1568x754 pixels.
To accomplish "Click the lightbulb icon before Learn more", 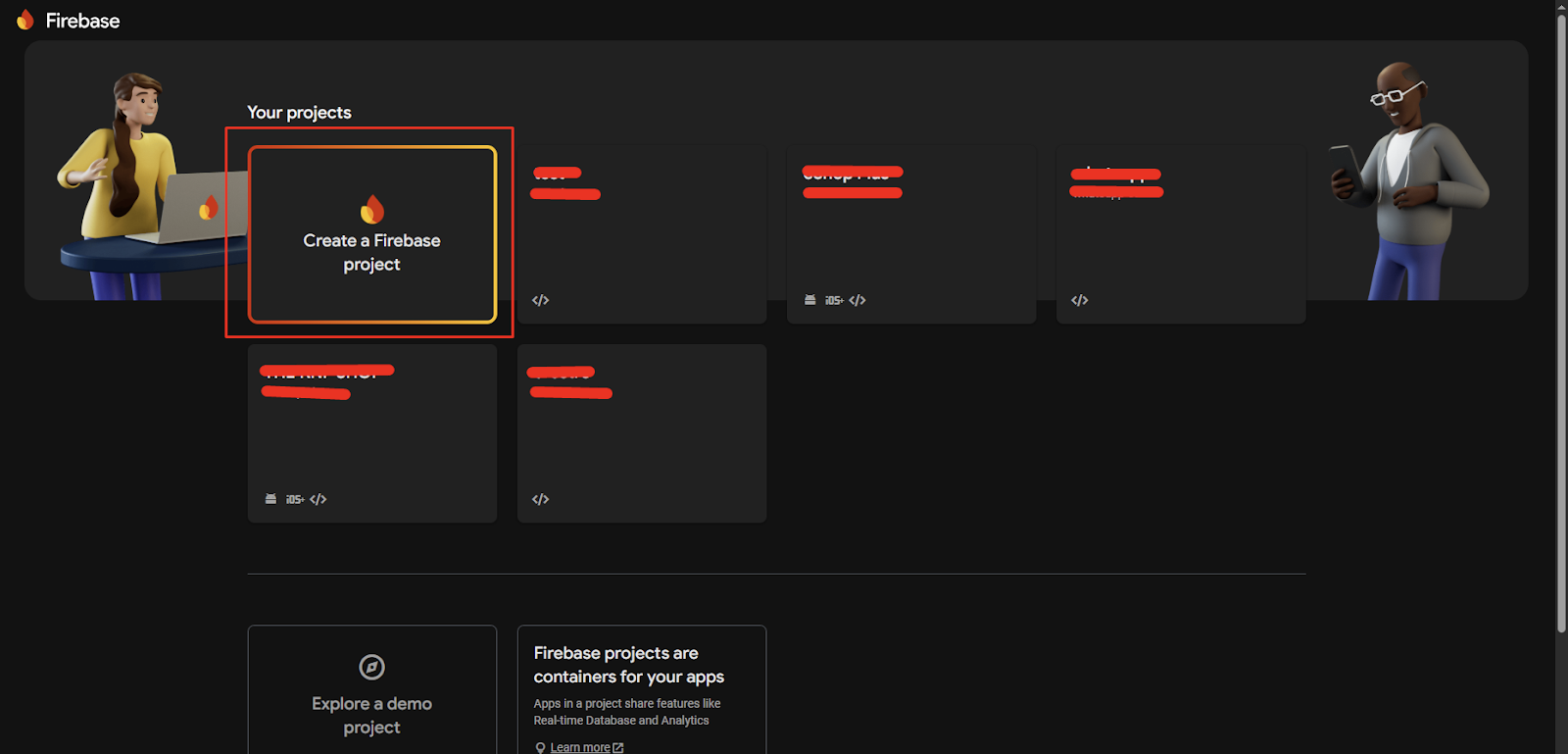I will (x=540, y=748).
